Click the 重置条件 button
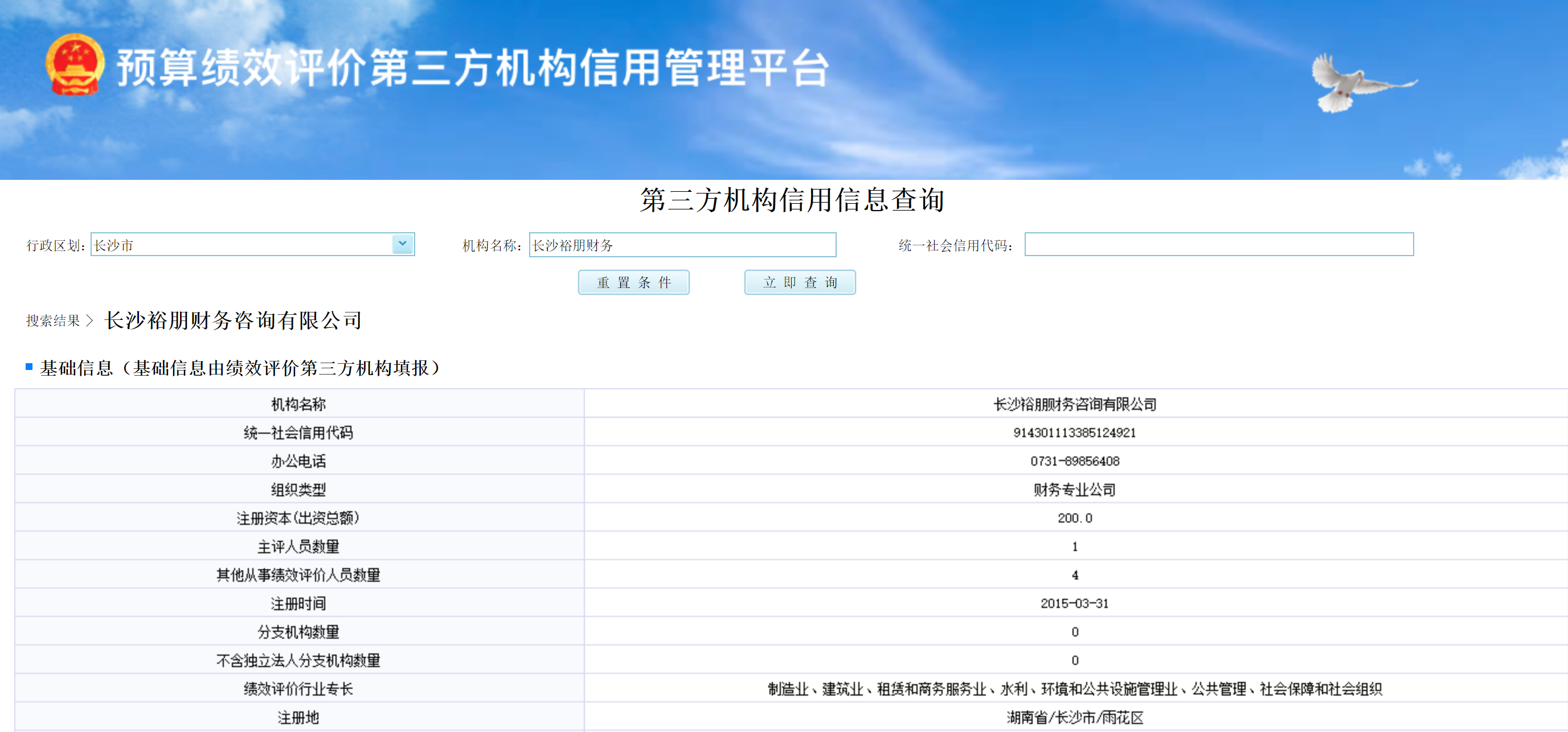This screenshot has height=732, width=1568. (634, 282)
